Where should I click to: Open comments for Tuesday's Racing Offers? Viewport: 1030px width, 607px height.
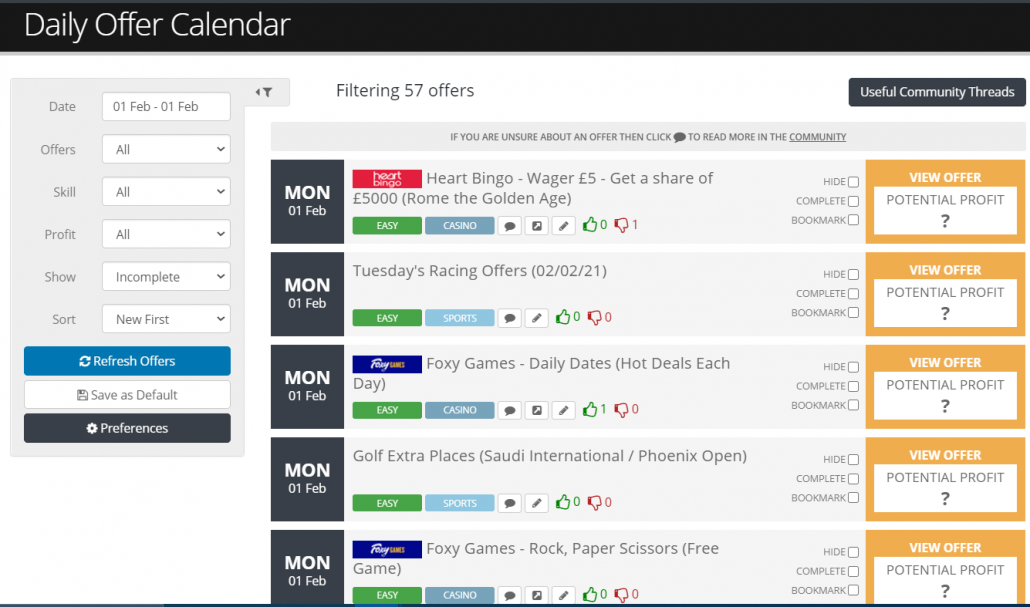point(510,319)
